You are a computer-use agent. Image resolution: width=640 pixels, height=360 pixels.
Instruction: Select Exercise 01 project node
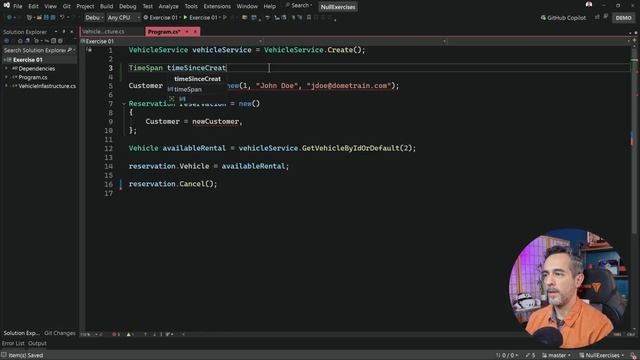tap(27, 60)
